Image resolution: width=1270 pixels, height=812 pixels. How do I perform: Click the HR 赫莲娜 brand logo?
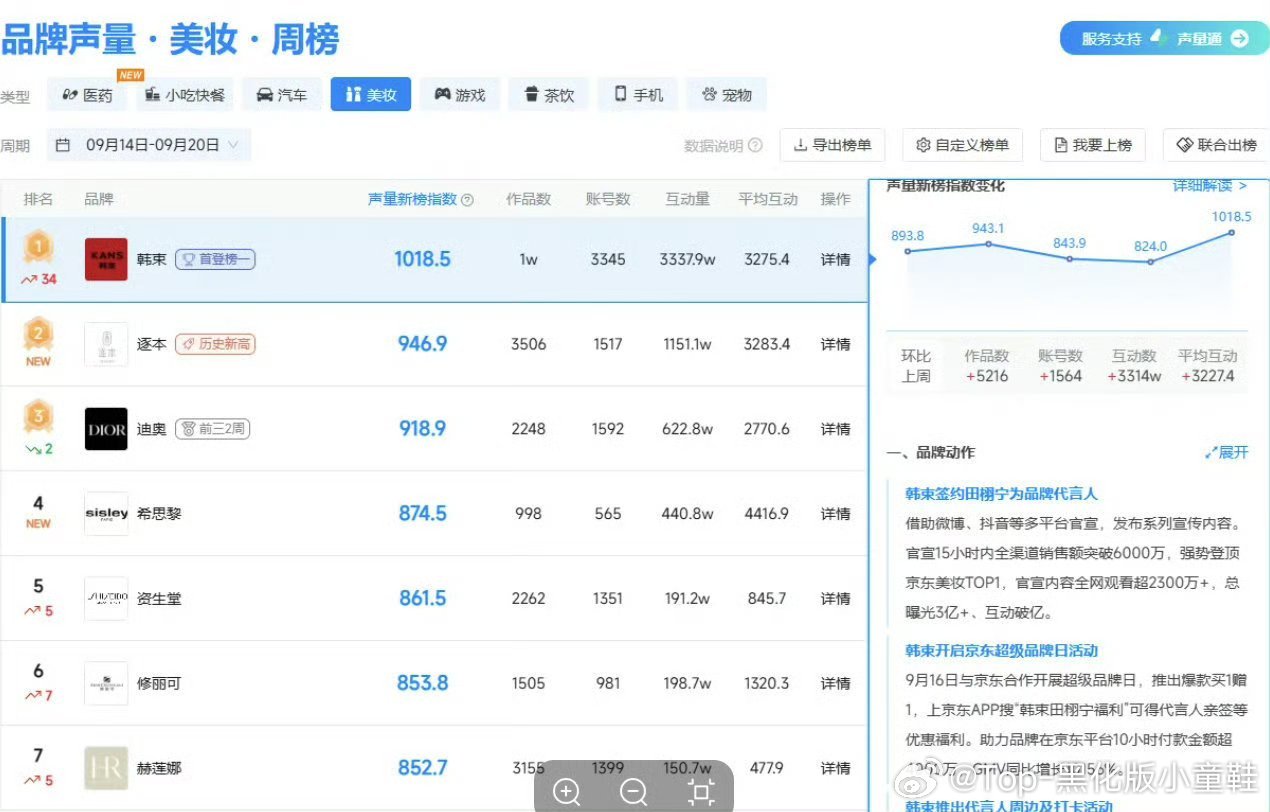106,769
